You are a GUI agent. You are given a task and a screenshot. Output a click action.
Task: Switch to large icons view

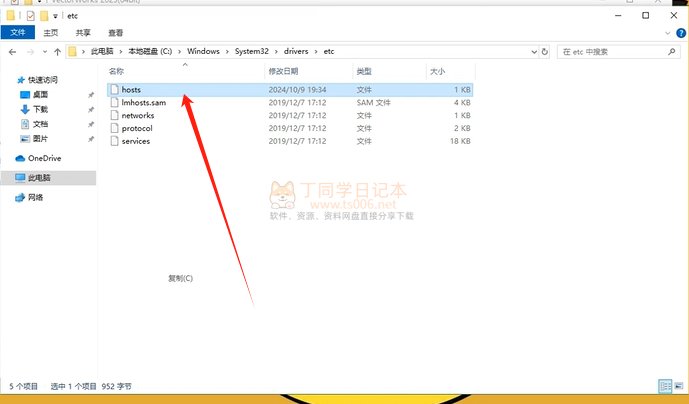click(679, 386)
